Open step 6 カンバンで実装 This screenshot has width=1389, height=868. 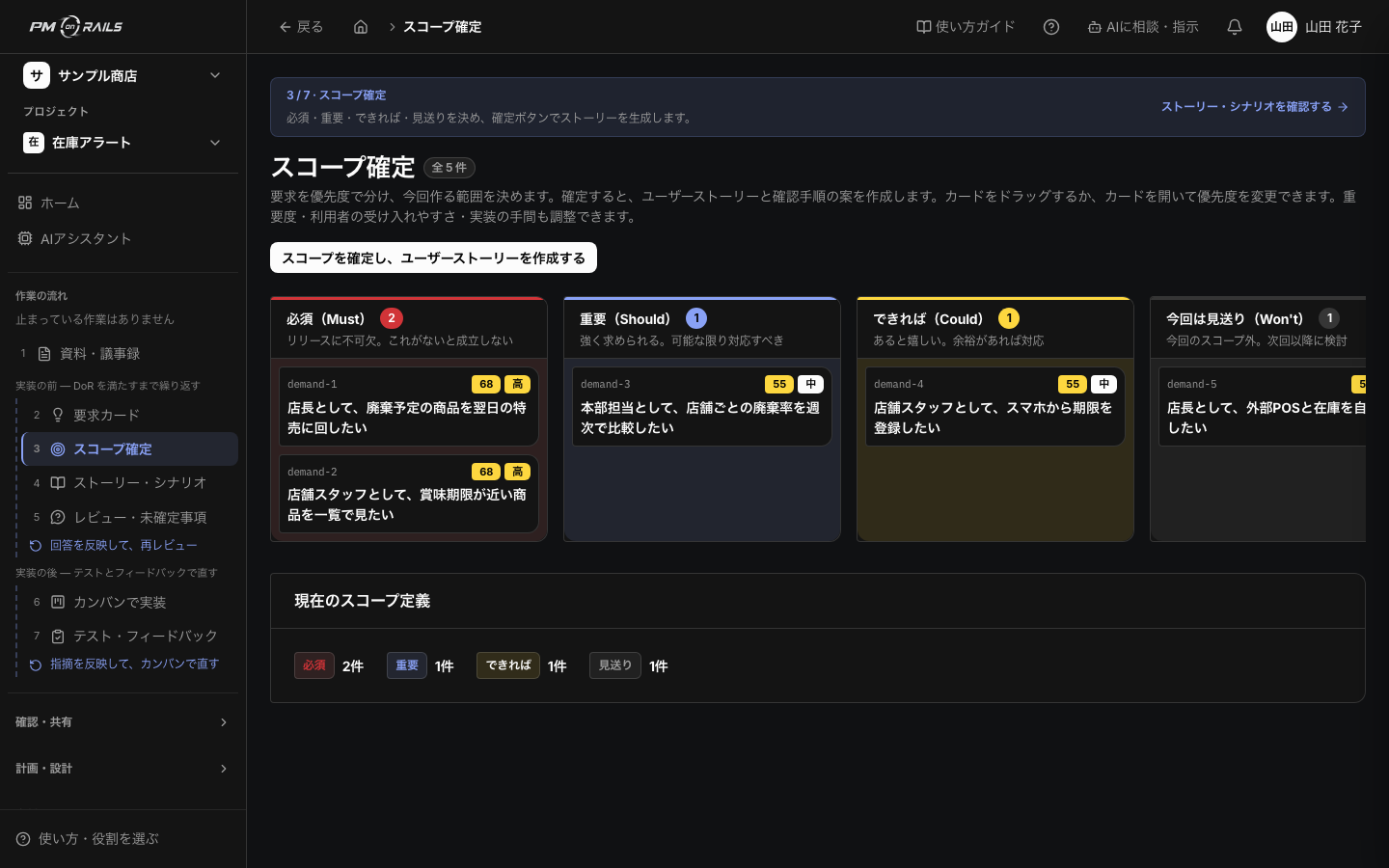[129, 602]
